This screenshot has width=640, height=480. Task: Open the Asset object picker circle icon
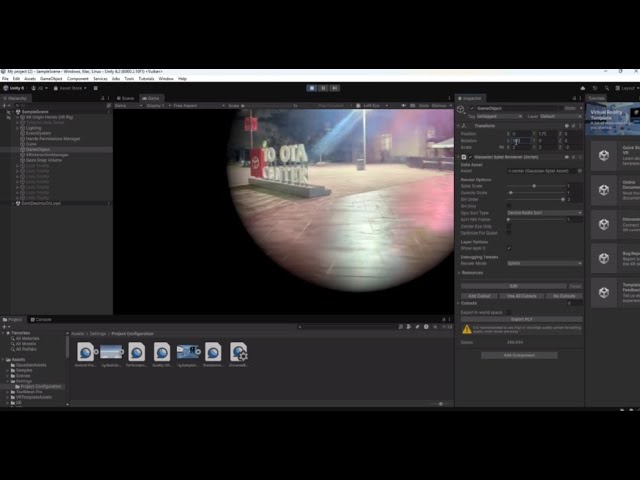coord(580,171)
